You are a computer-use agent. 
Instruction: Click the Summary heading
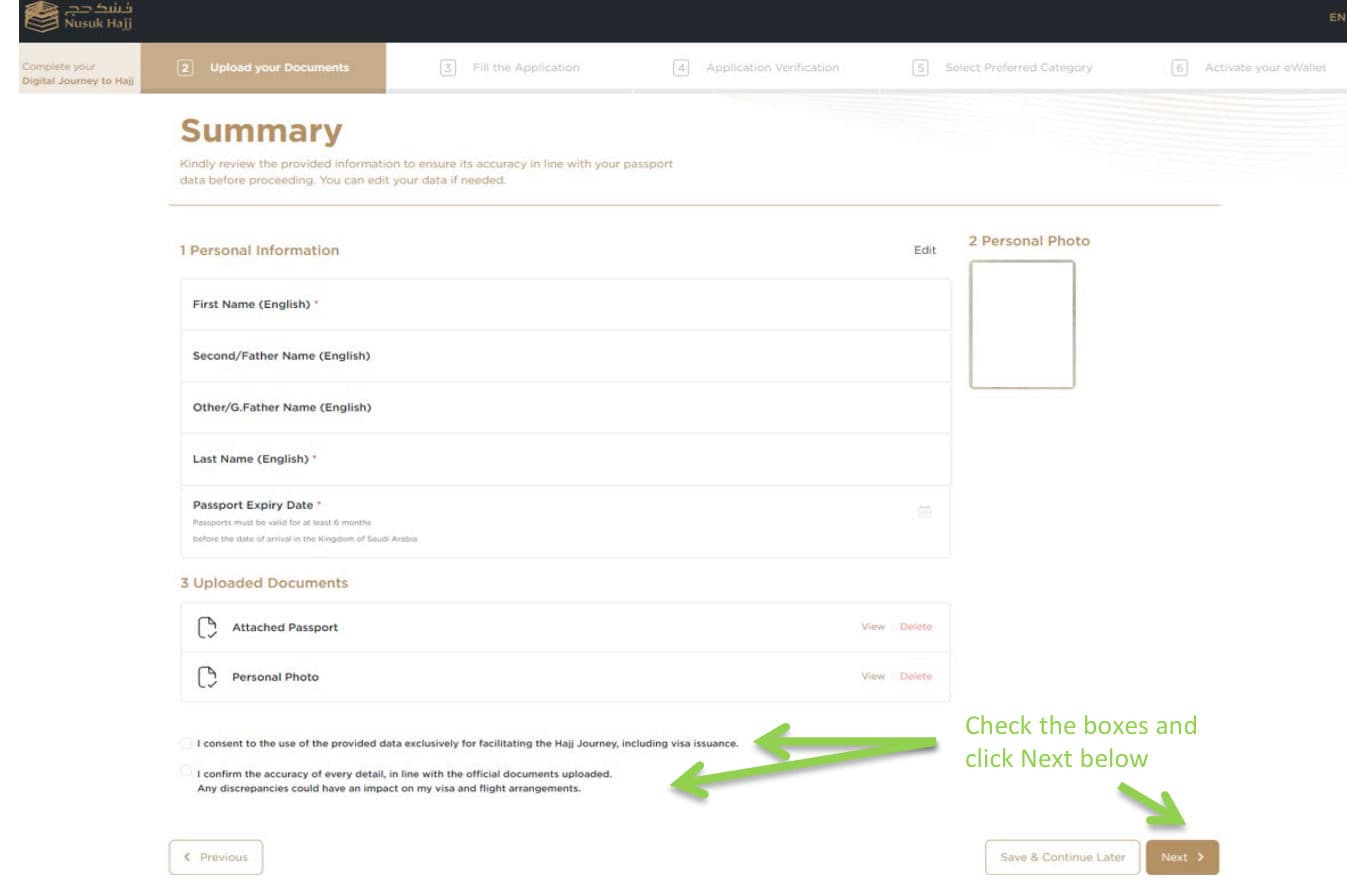(261, 131)
